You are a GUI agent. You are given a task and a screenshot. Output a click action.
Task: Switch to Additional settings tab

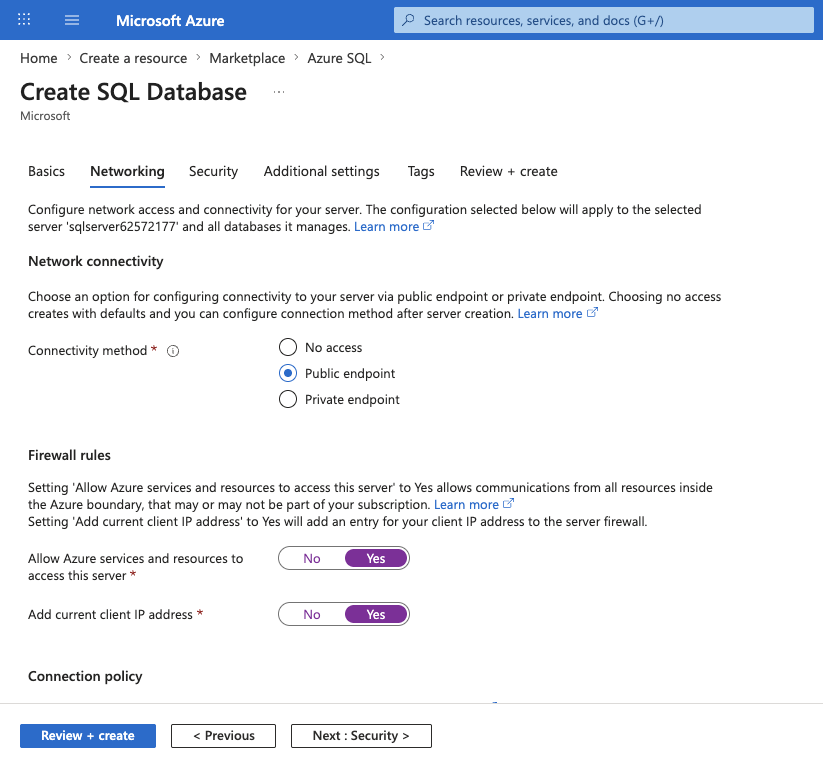click(322, 172)
